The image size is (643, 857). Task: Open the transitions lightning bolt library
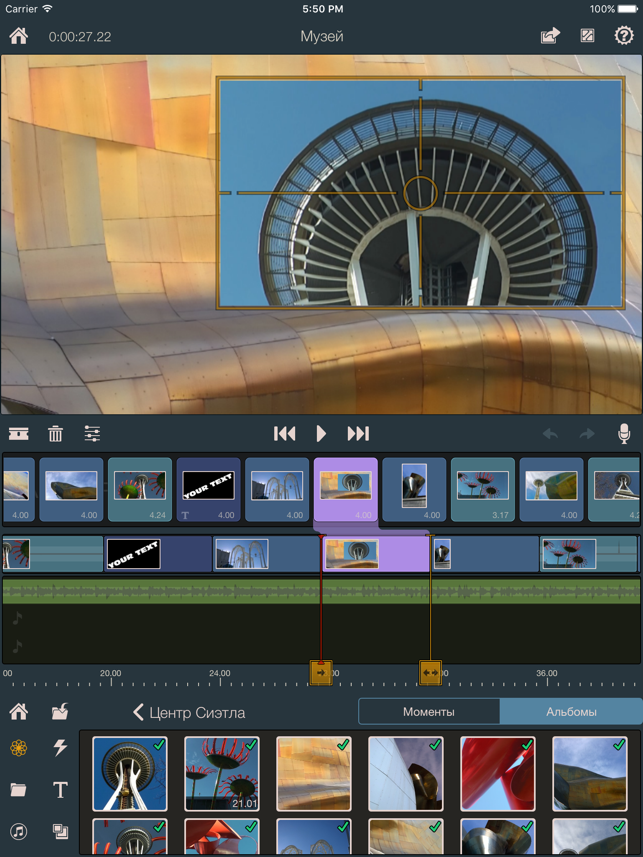pos(60,747)
